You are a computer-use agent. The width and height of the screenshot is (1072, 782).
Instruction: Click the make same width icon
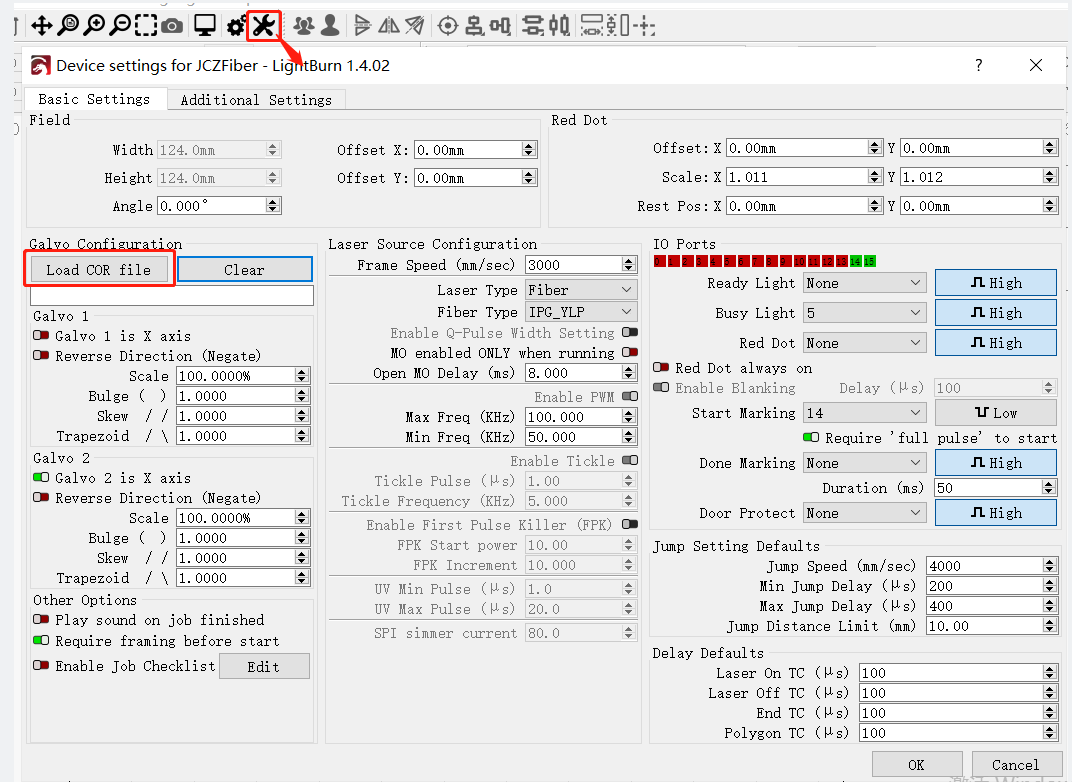(x=592, y=26)
